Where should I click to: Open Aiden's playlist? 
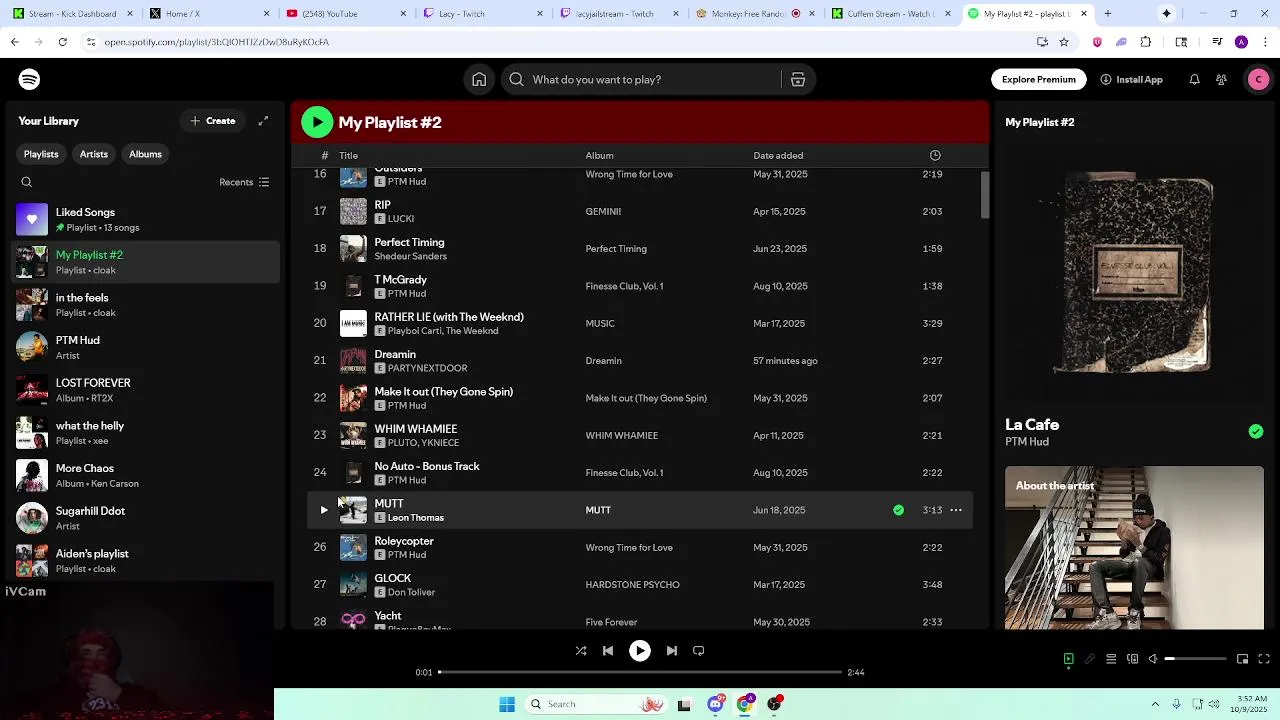coord(146,561)
